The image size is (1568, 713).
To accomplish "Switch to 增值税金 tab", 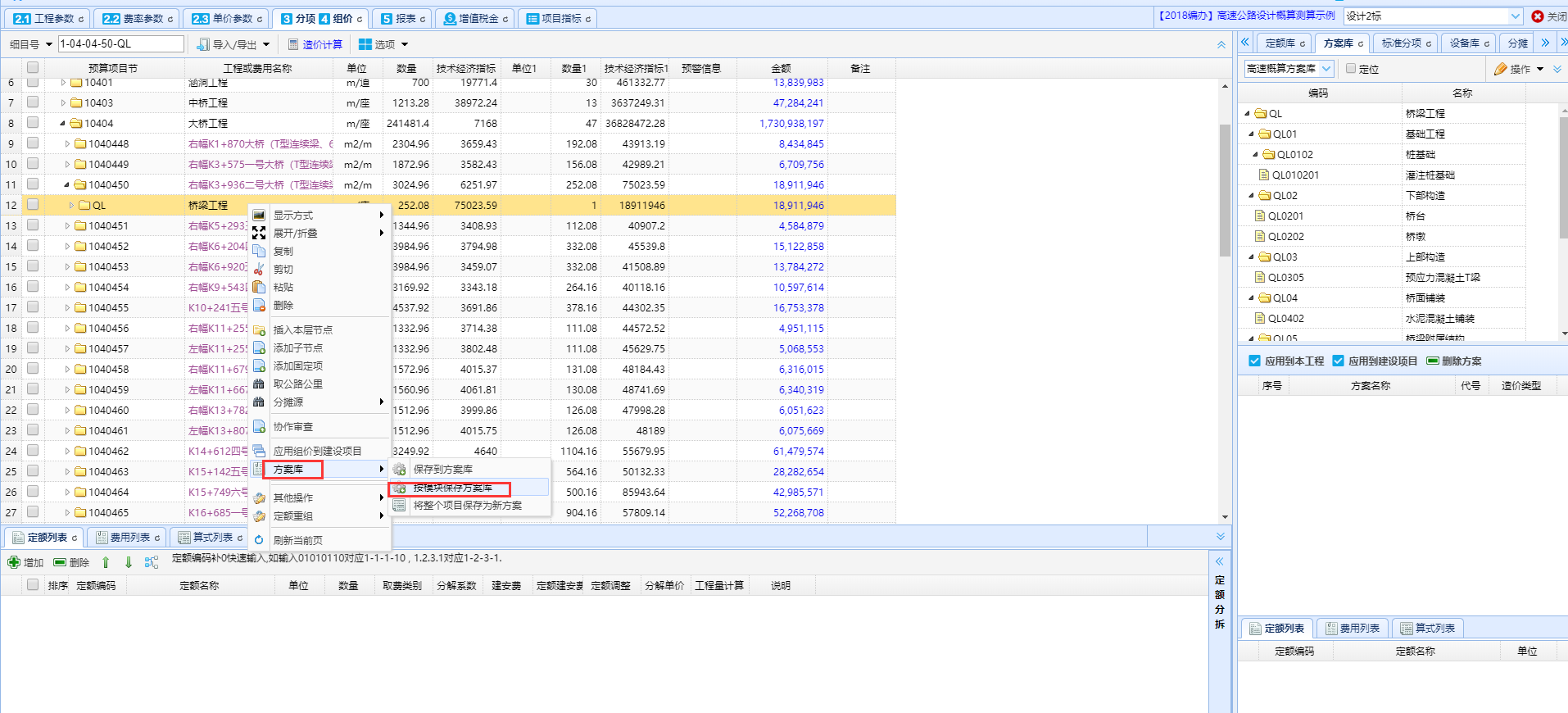I will tap(475, 18).
